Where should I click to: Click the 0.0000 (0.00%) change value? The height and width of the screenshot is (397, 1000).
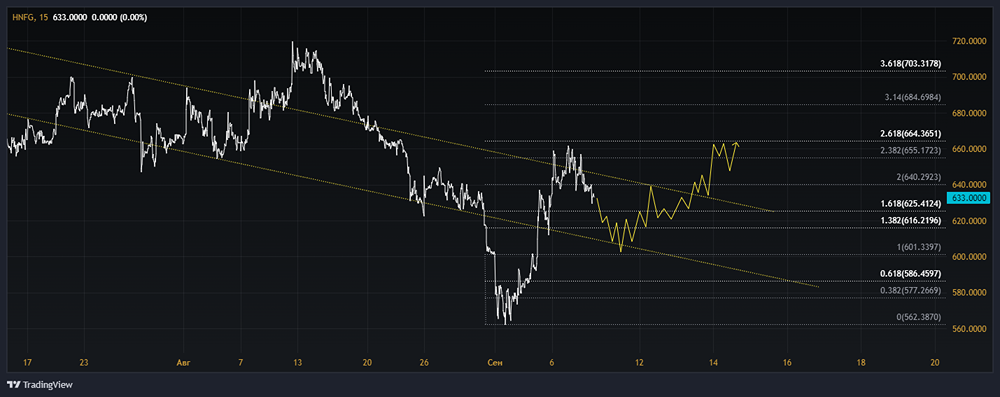click(x=119, y=18)
